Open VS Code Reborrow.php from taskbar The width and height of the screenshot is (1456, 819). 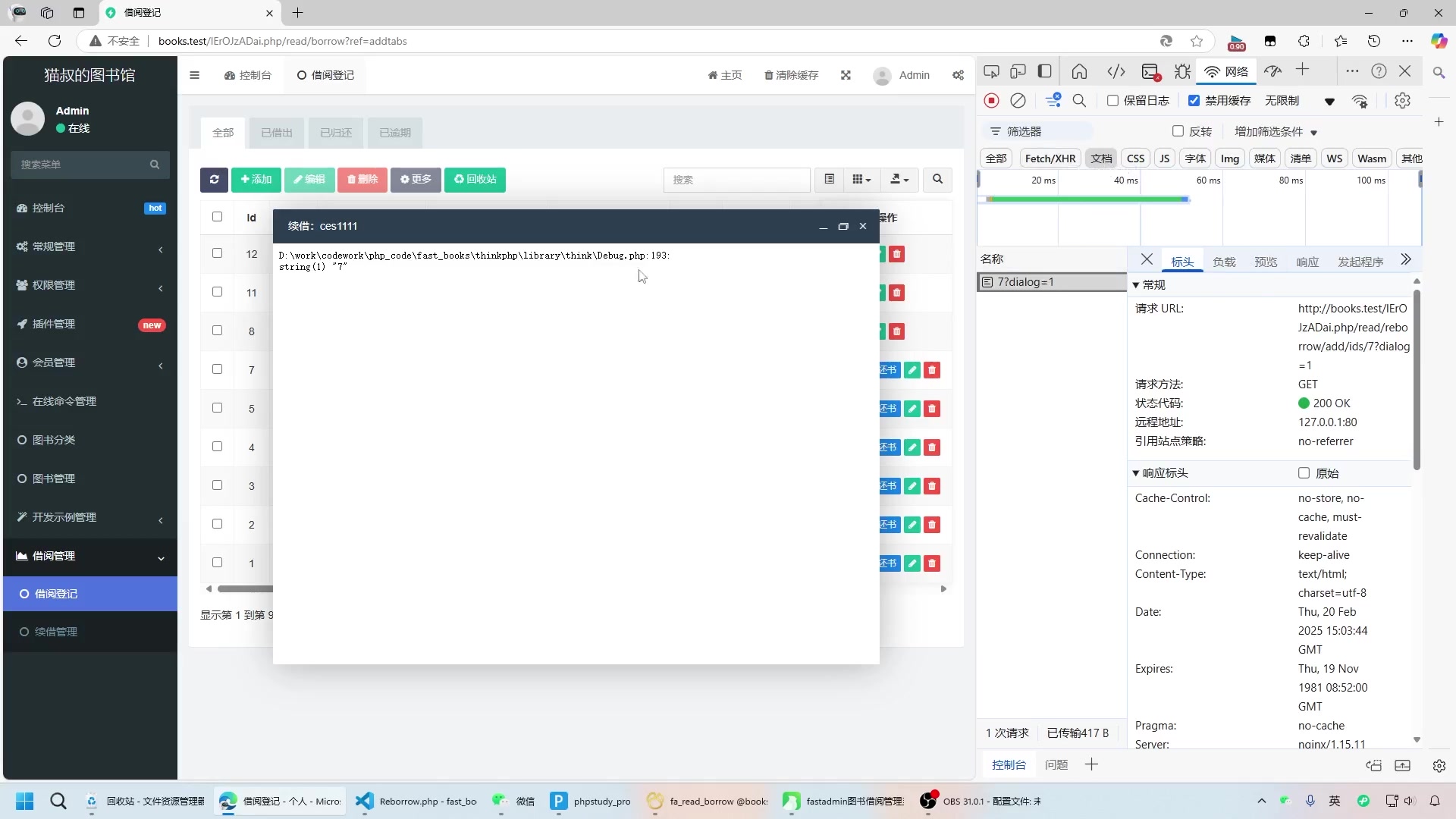tap(416, 801)
